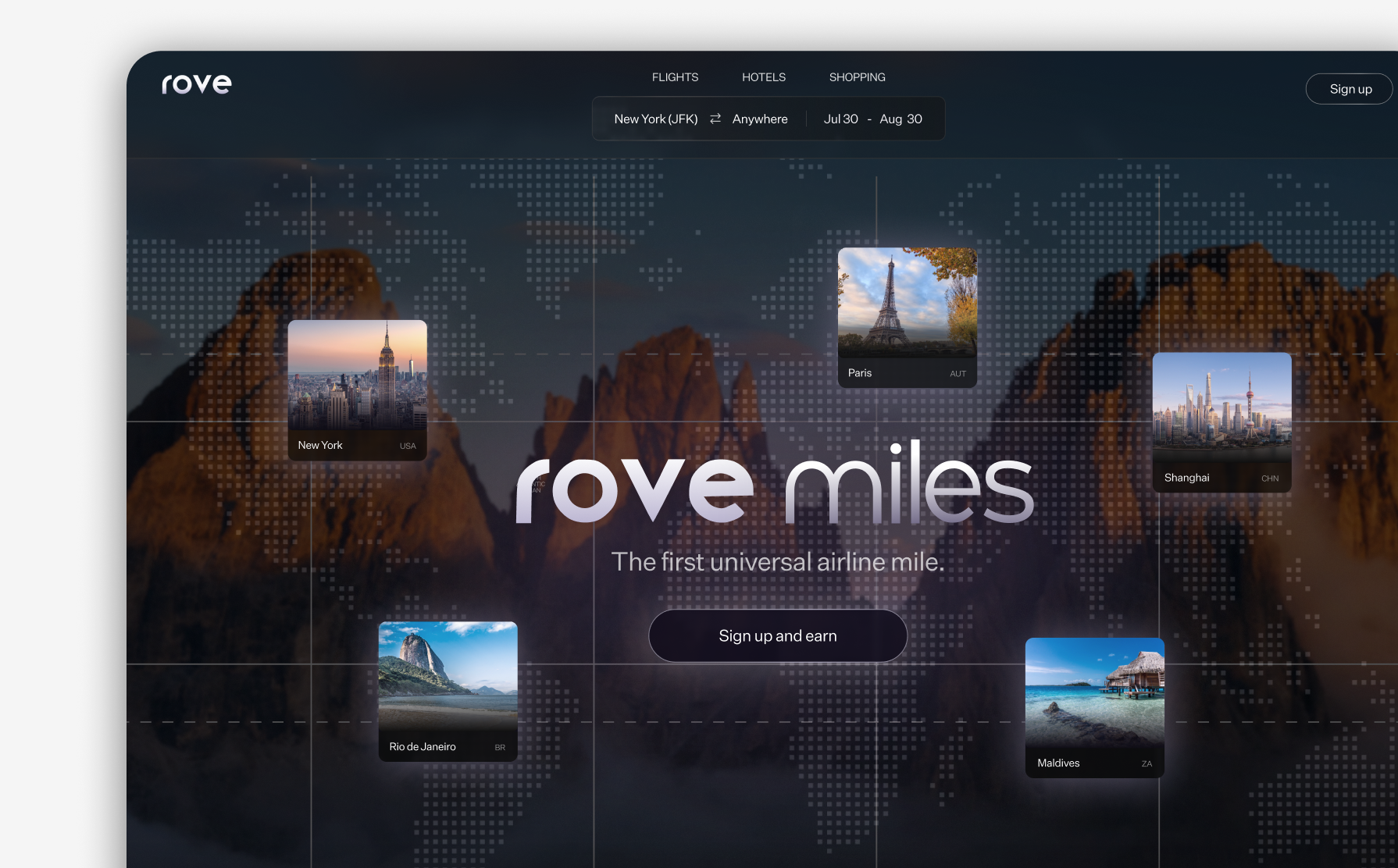Viewport: 1398px width, 868px height.
Task: Open the Rio de Janeiro destination card
Action: [448, 692]
